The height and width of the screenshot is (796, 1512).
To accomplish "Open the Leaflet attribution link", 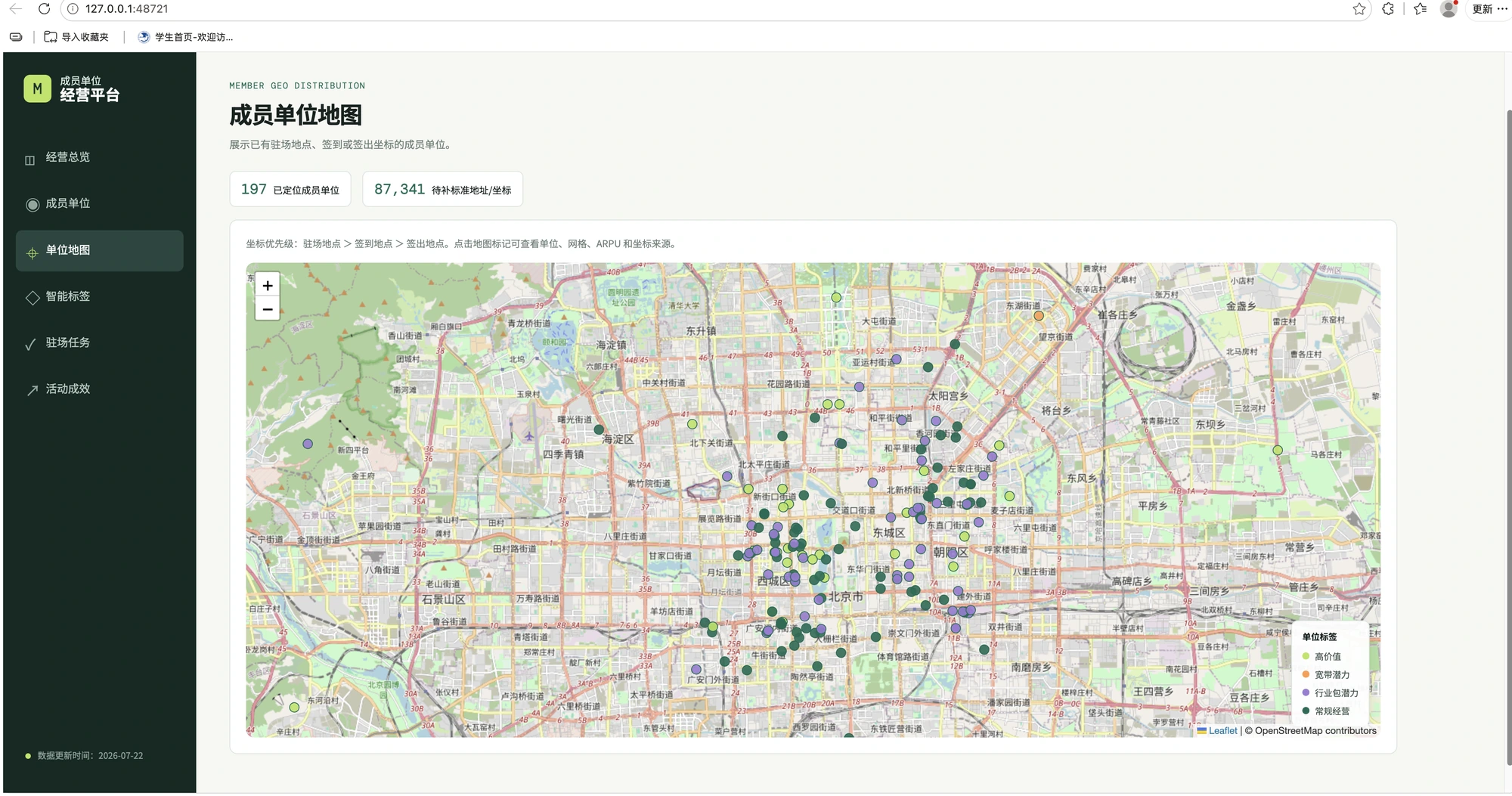I will point(1222,730).
